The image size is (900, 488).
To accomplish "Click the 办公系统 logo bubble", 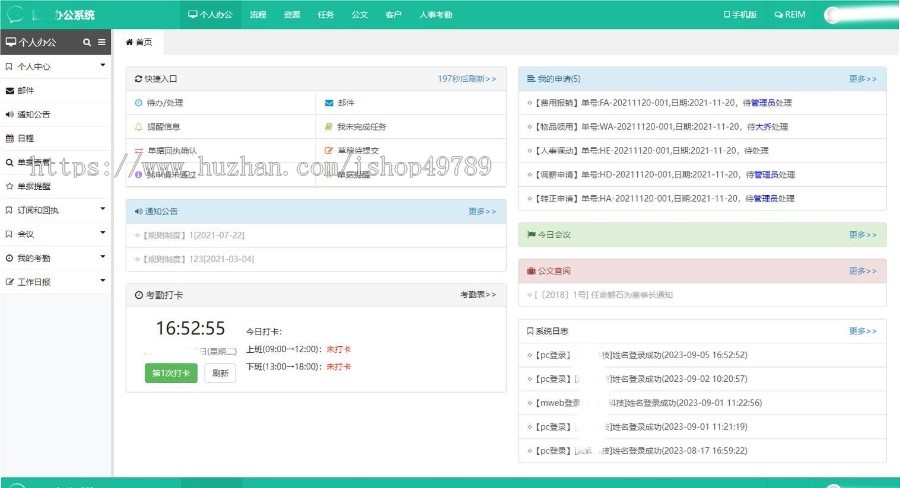I will [x=15, y=14].
